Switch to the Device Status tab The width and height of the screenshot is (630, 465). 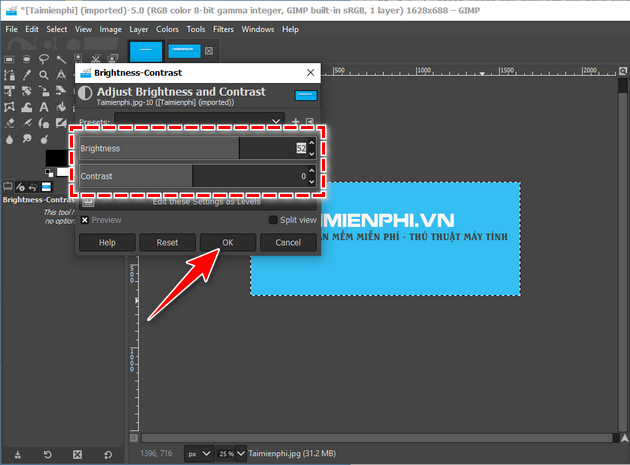pyautogui.click(x=20, y=186)
